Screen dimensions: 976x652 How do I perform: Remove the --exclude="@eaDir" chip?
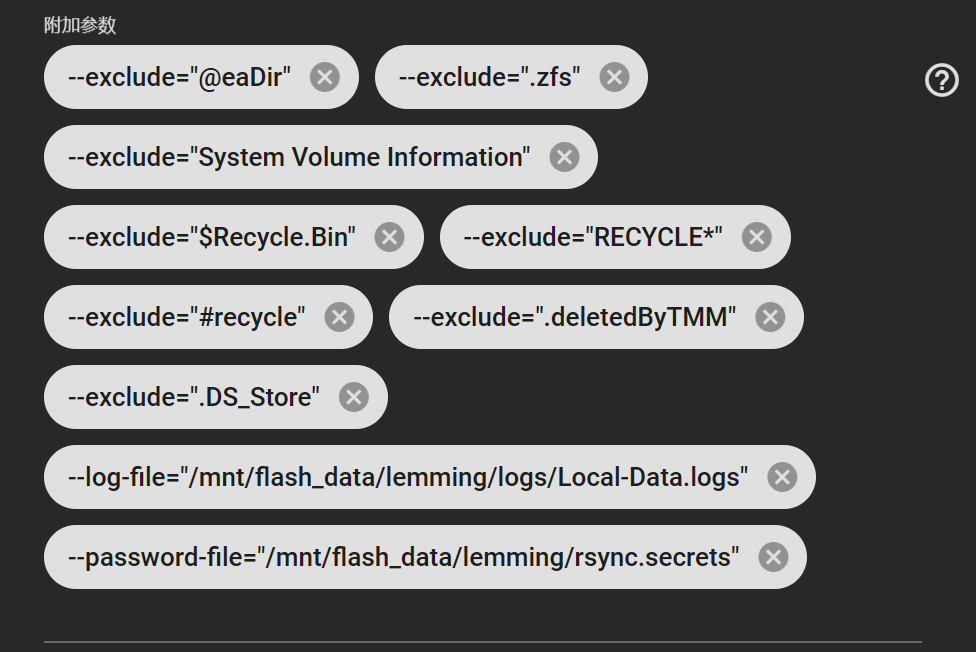click(x=325, y=77)
